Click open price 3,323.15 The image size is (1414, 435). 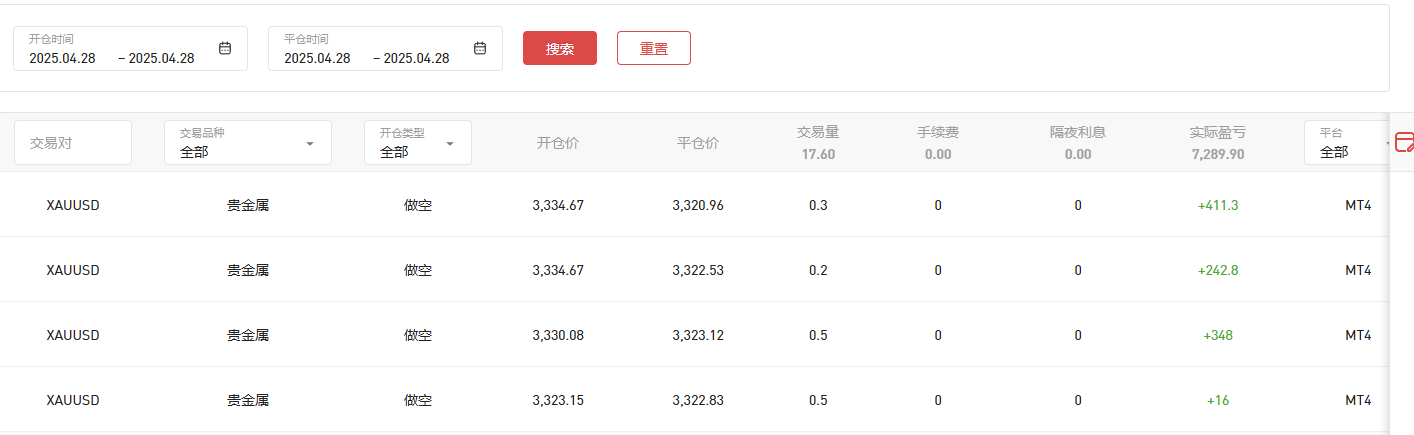point(558,400)
